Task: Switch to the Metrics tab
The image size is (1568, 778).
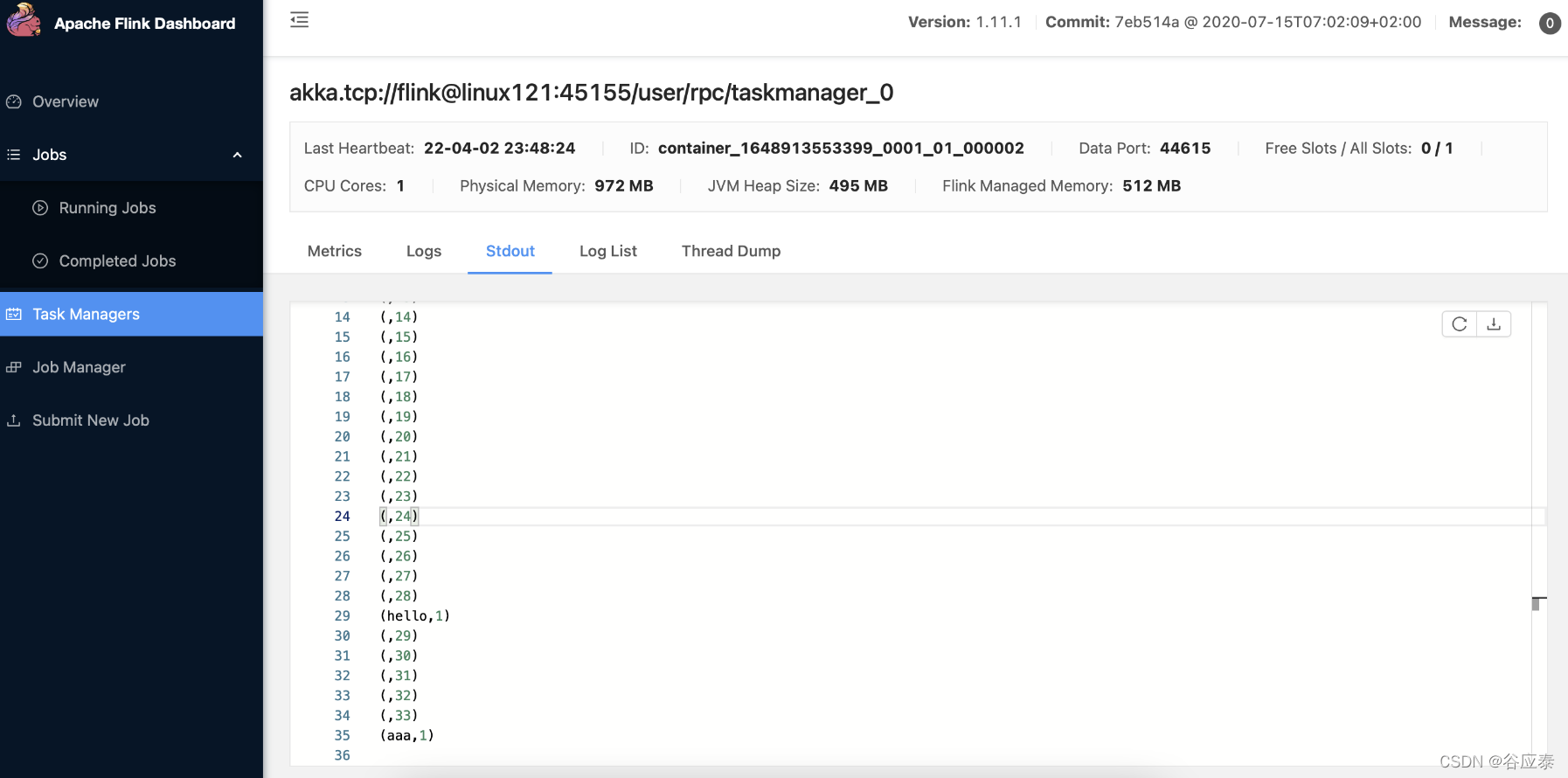Action: 335,251
